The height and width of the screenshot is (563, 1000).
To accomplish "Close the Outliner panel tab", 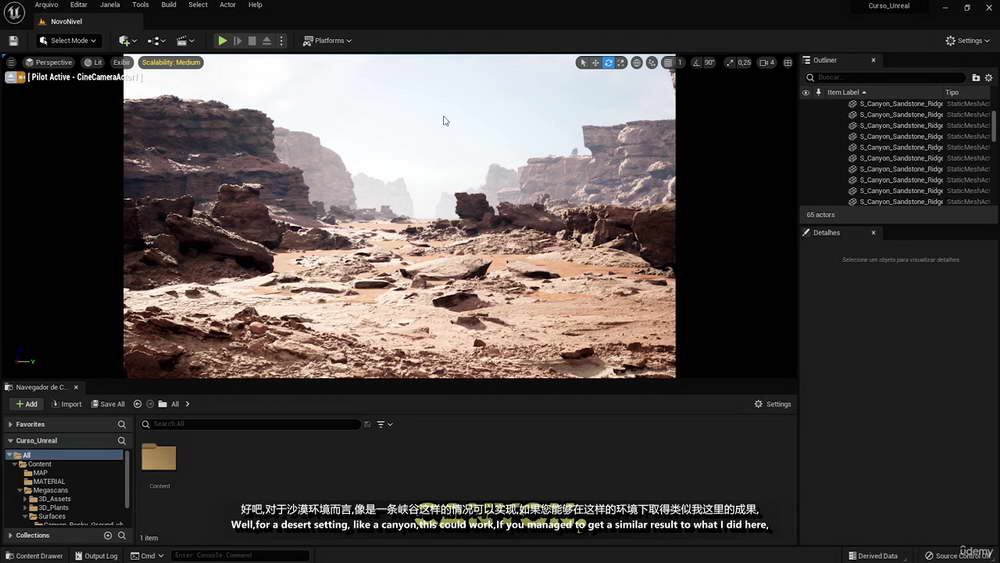I will 874,61.
